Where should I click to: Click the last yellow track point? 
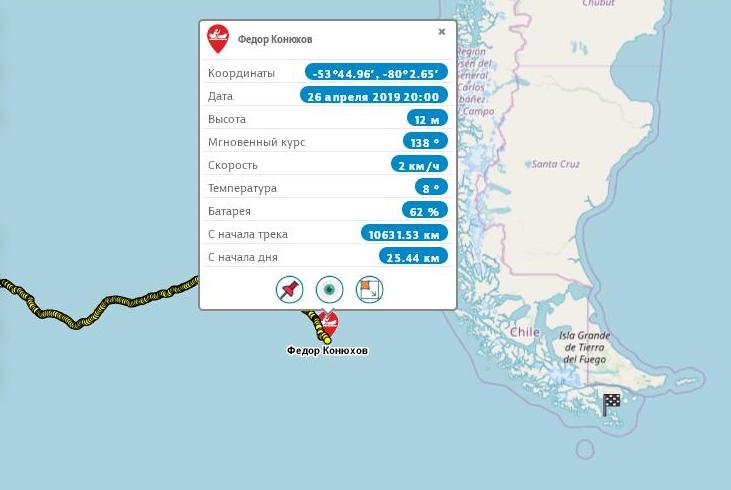(x=327, y=341)
